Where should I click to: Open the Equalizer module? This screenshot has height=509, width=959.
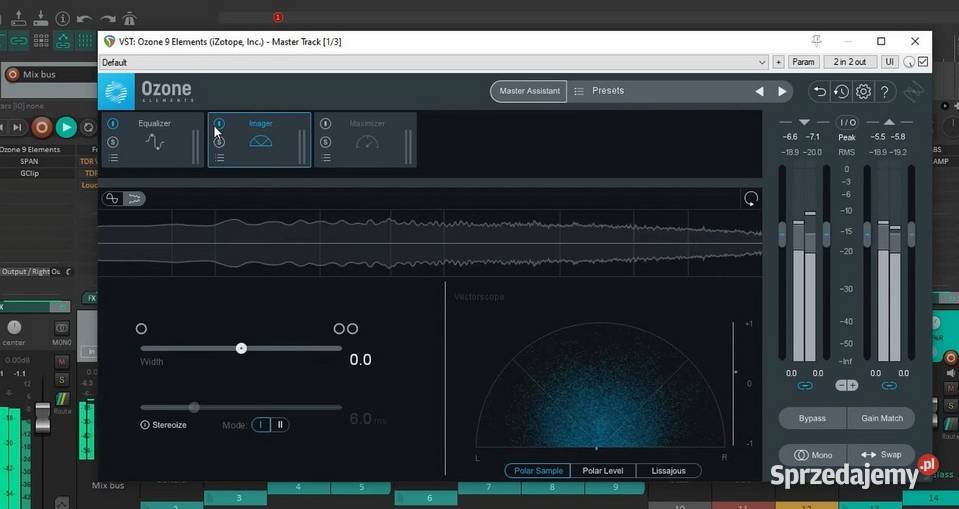coord(154,139)
